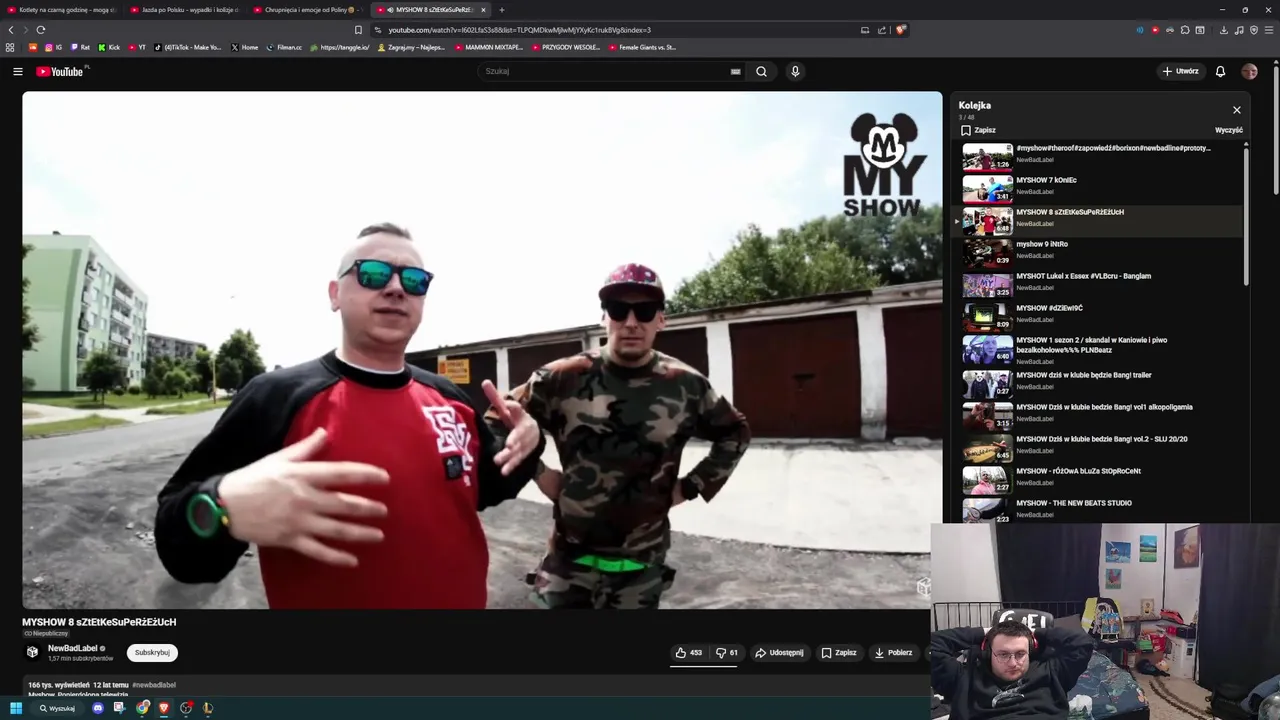Click the video player to pause
Screen dimensions: 1280x720
click(482, 350)
